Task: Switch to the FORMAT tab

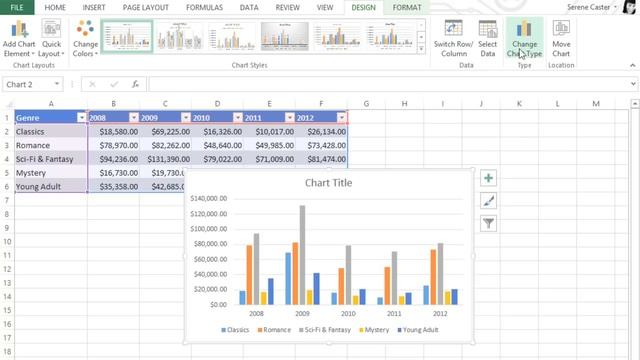Action: click(407, 7)
